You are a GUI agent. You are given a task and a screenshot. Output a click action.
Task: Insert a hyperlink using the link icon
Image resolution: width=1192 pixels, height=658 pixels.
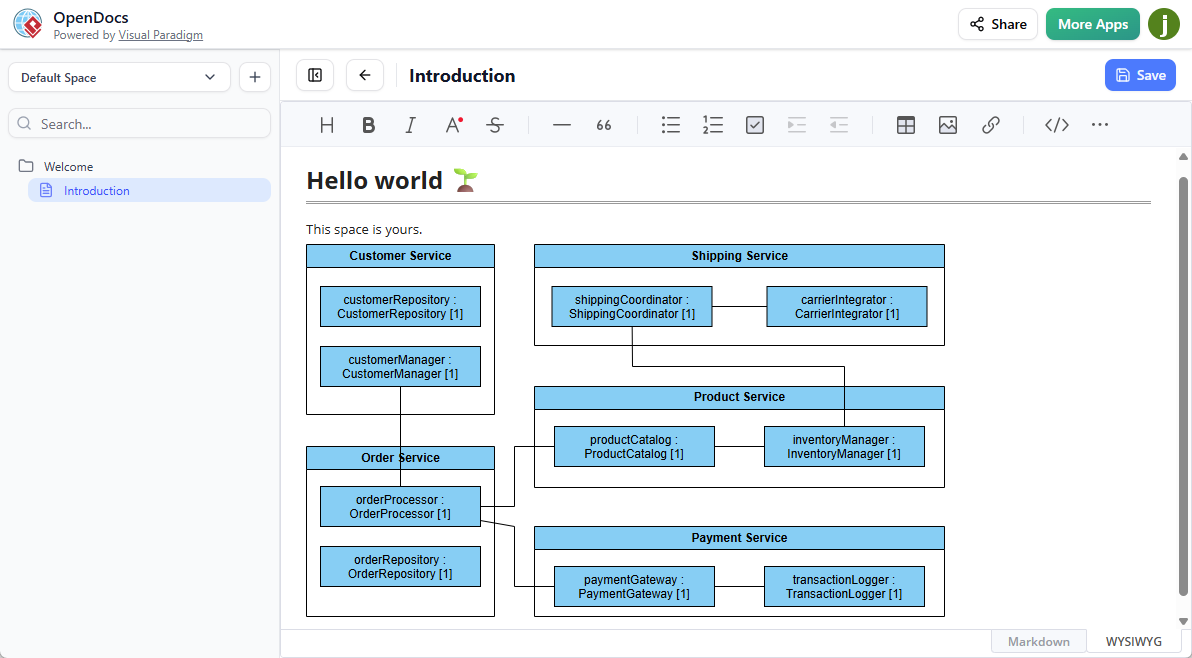click(x=990, y=124)
